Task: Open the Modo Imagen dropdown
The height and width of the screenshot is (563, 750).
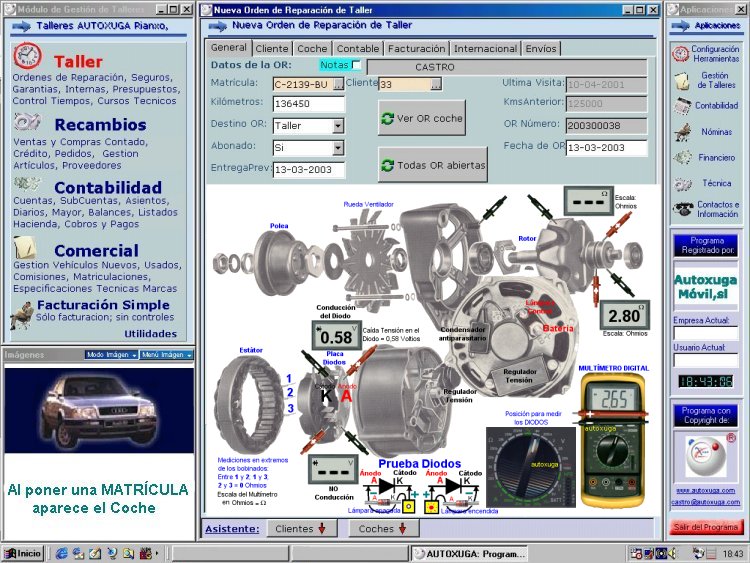Action: (111, 355)
